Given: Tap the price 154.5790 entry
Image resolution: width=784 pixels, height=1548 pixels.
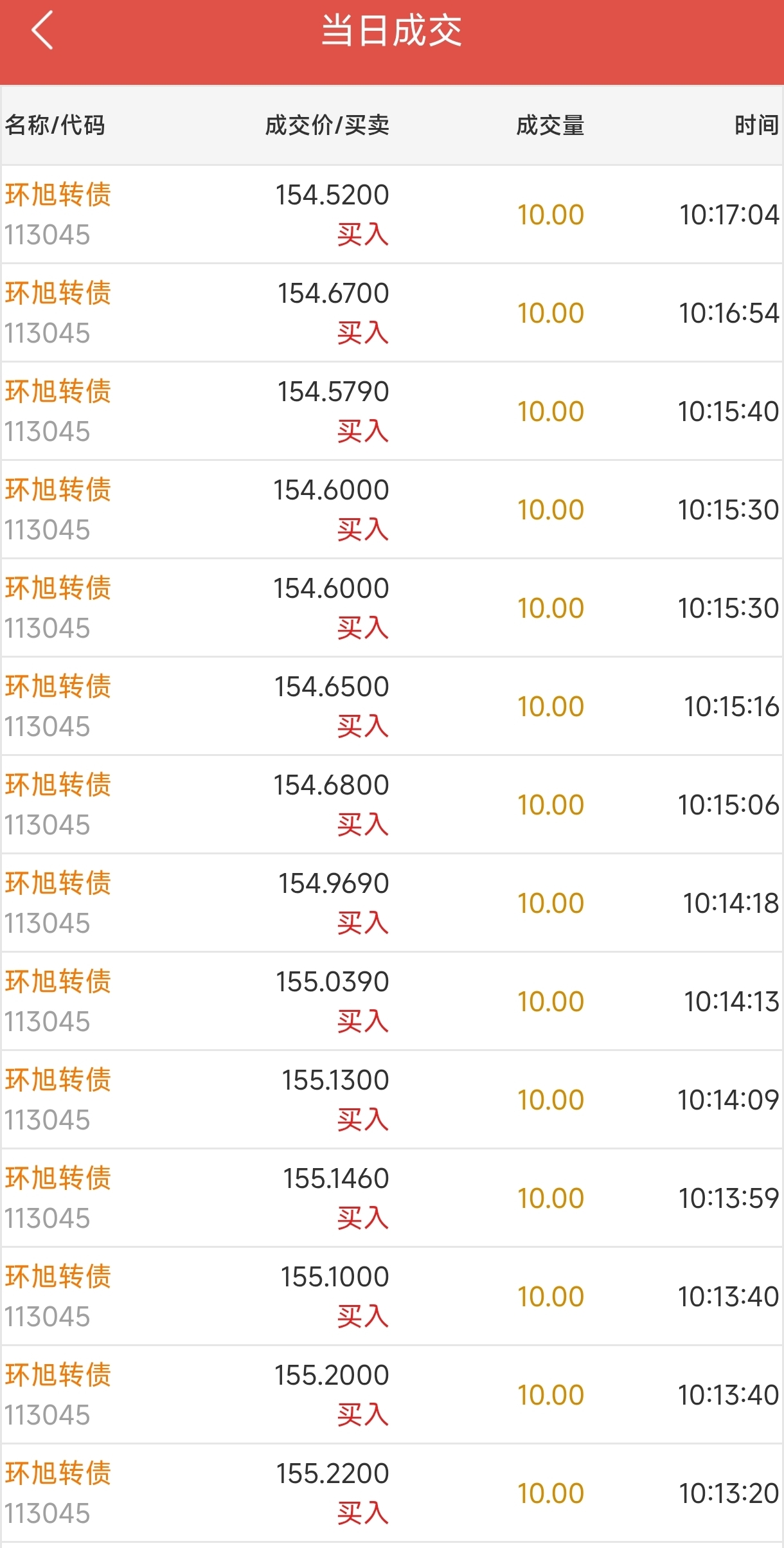Looking at the screenshot, I should 333,392.
